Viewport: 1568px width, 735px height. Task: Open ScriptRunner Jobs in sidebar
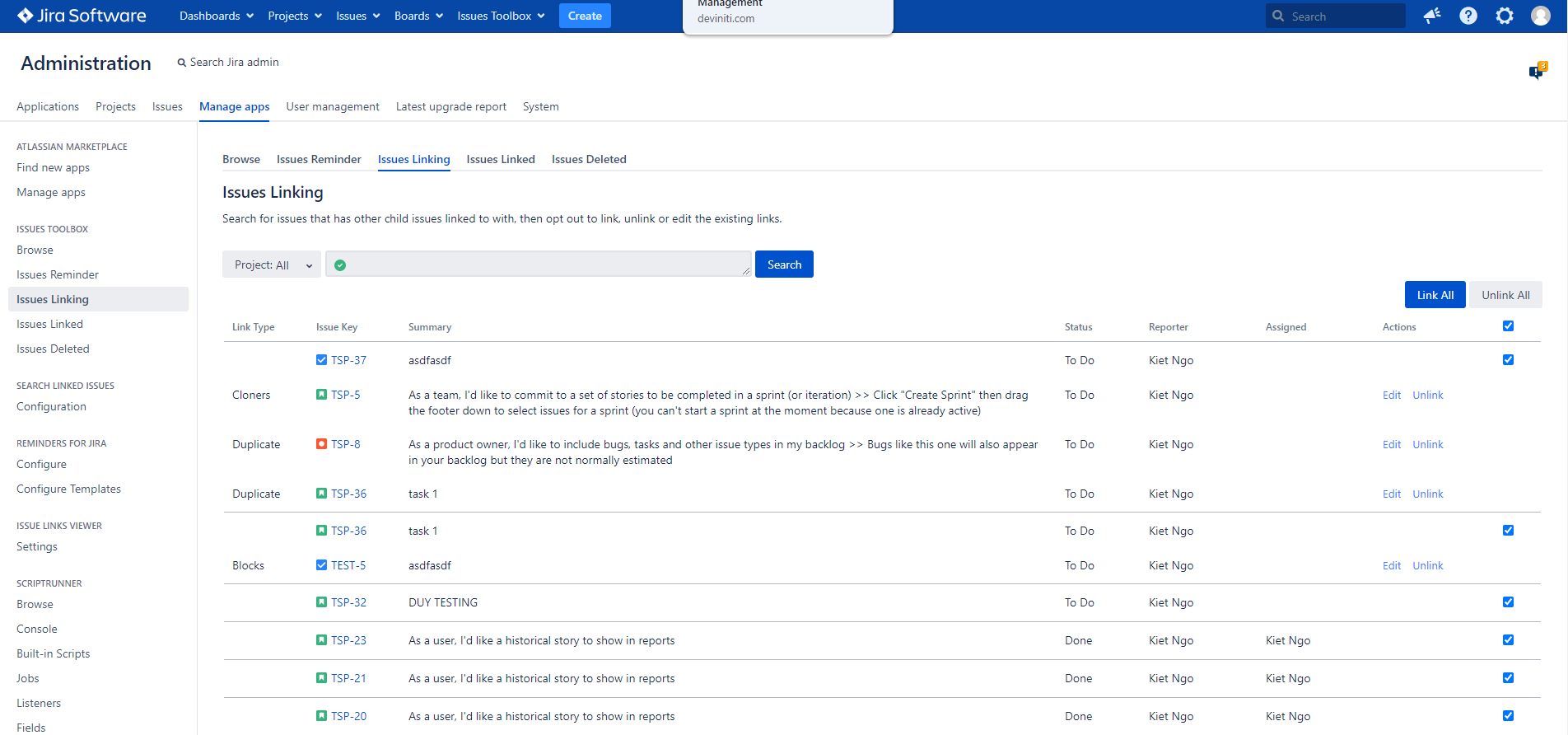point(28,678)
